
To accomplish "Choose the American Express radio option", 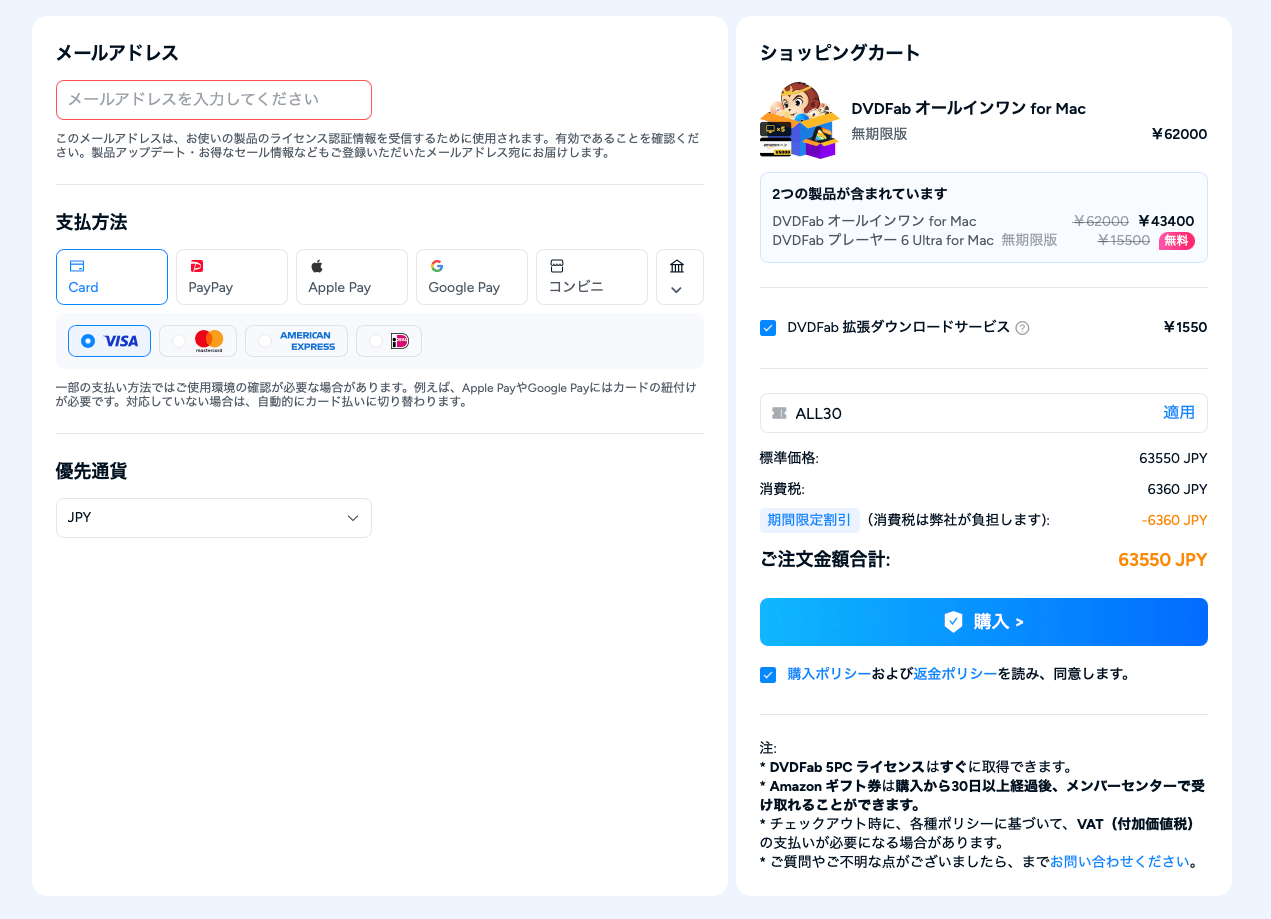I will [x=296, y=341].
